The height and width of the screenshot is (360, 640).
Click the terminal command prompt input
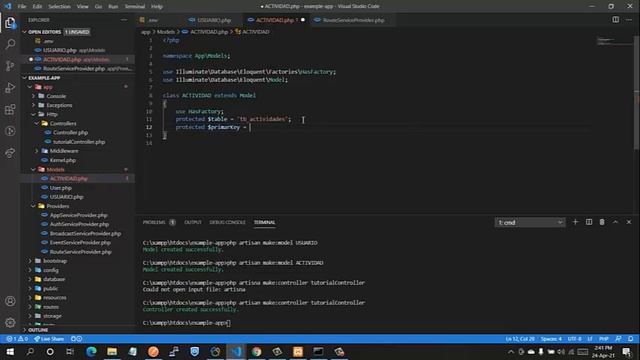tap(229, 323)
